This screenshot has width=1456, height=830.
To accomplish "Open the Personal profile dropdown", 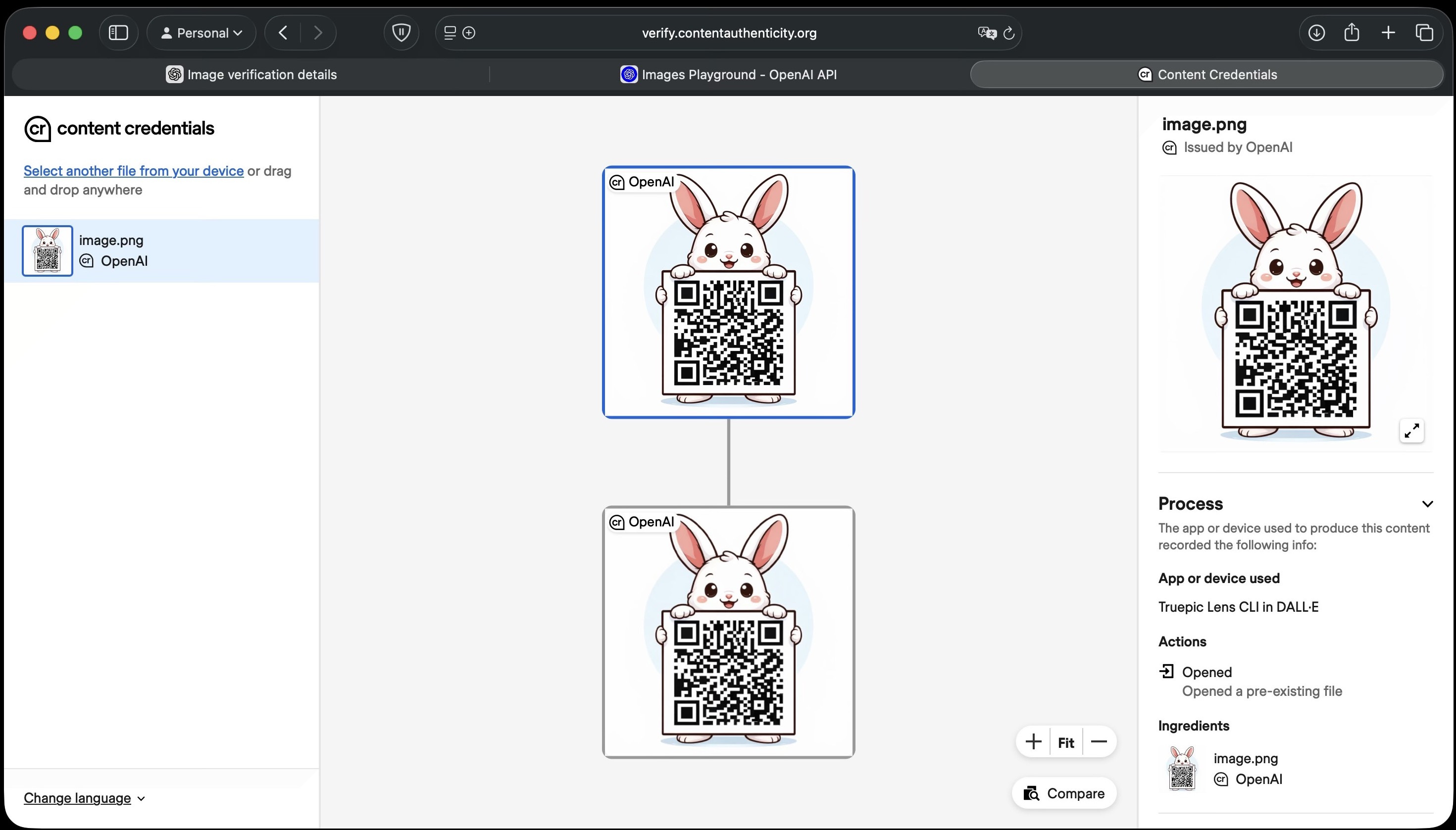I will (202, 33).
